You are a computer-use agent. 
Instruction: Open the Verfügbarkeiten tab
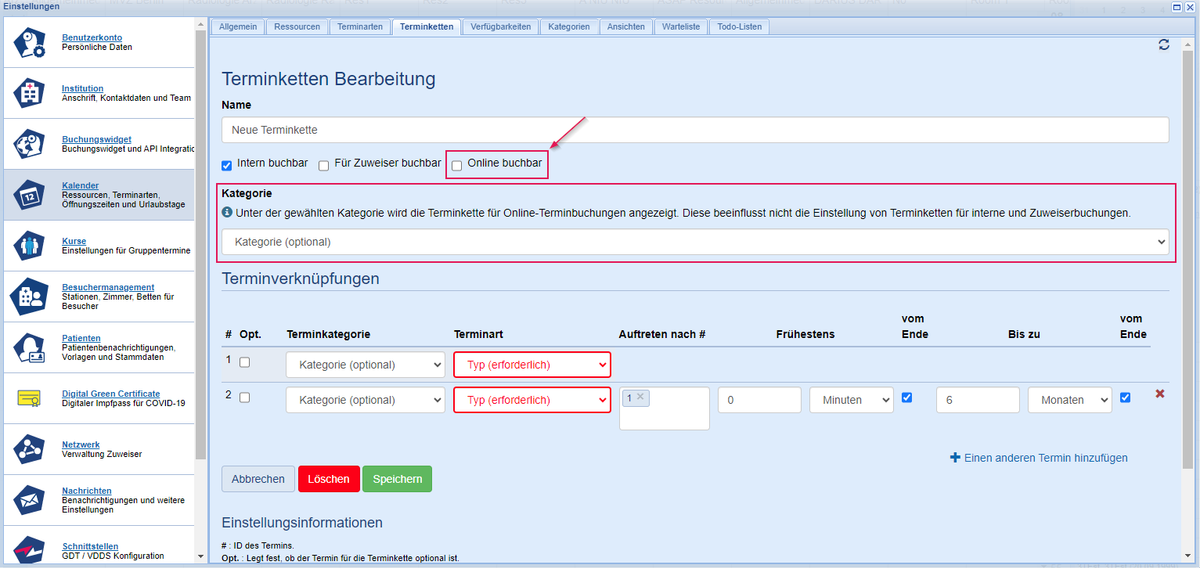502,27
